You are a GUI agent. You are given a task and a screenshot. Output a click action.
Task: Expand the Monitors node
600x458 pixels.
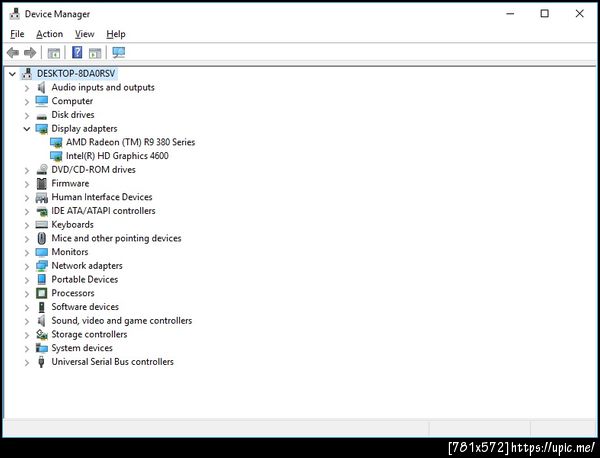26,253
